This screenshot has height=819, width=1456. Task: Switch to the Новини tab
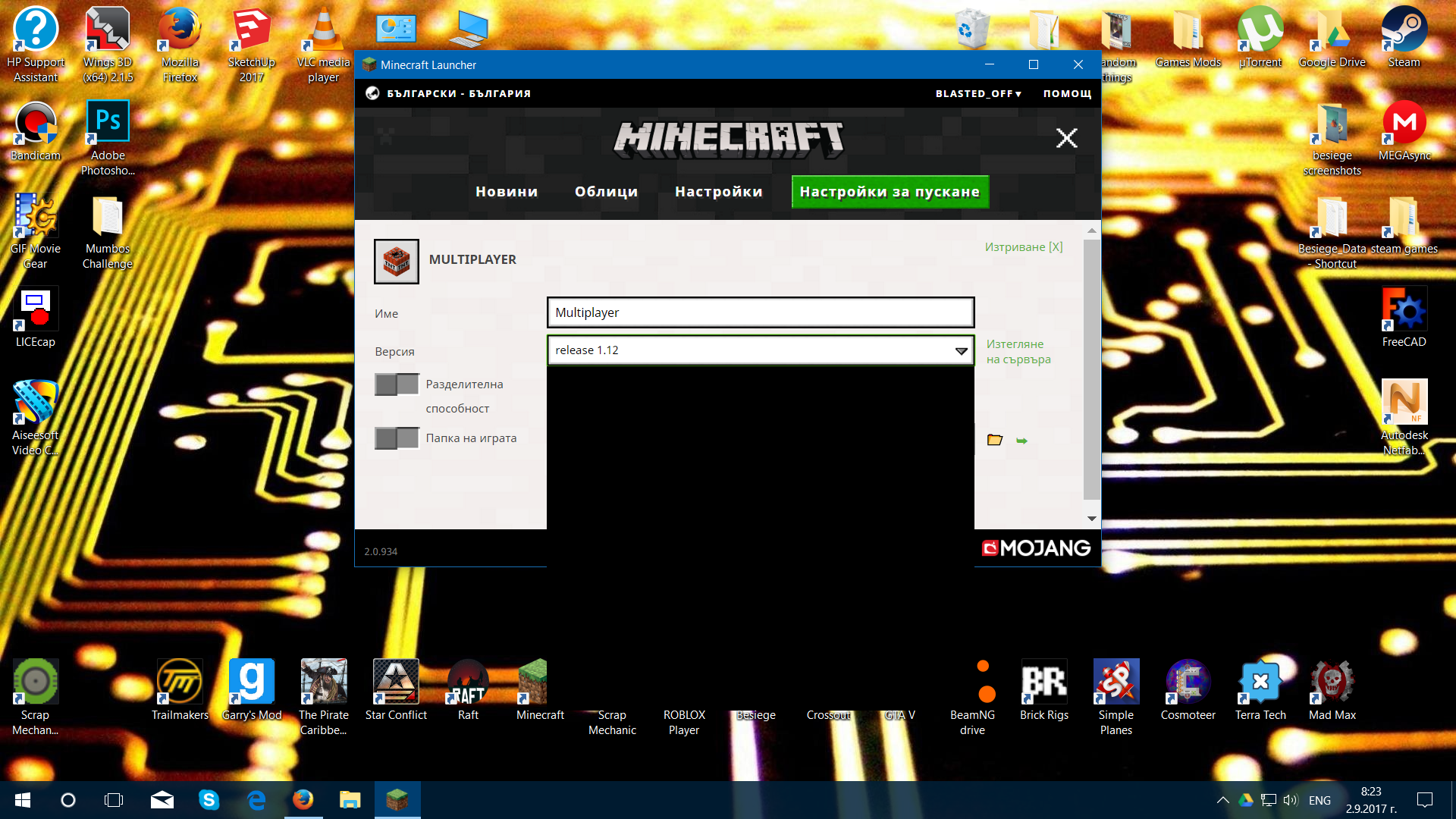point(507,192)
